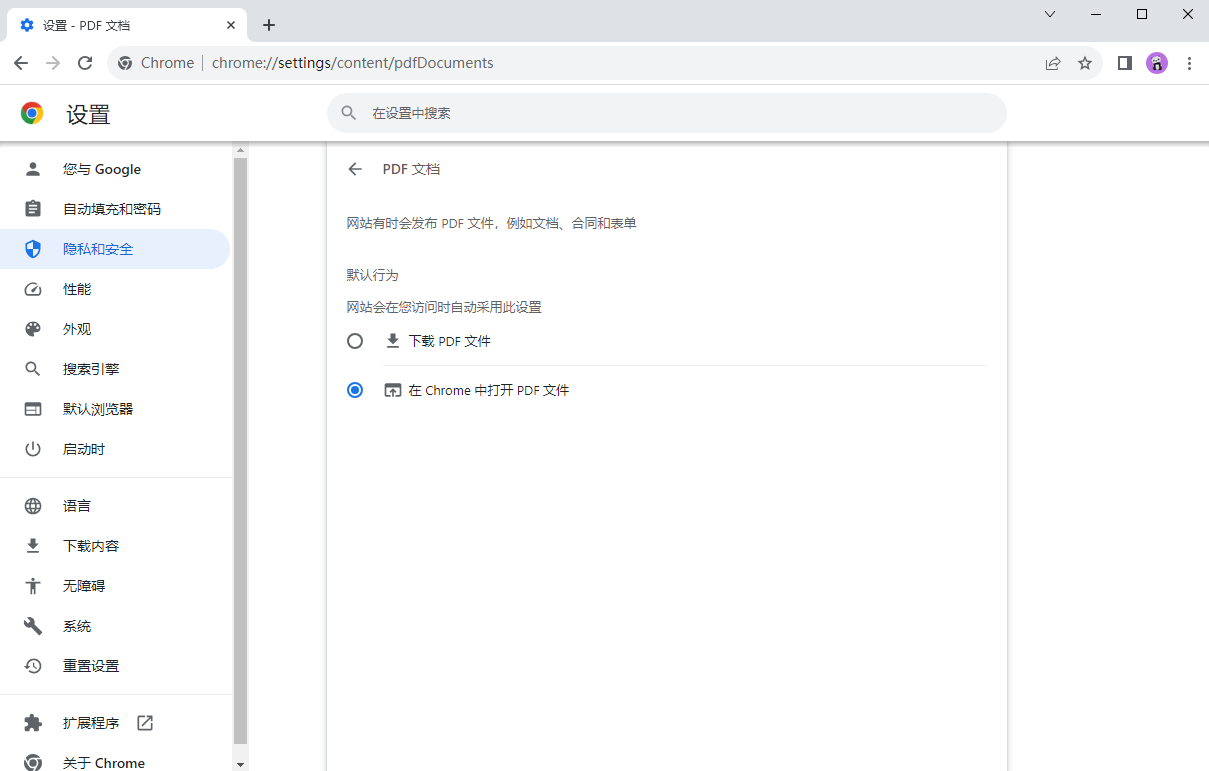Select the 下载 PDF 文件 radio button
Image resolution: width=1209 pixels, height=771 pixels.
355,341
